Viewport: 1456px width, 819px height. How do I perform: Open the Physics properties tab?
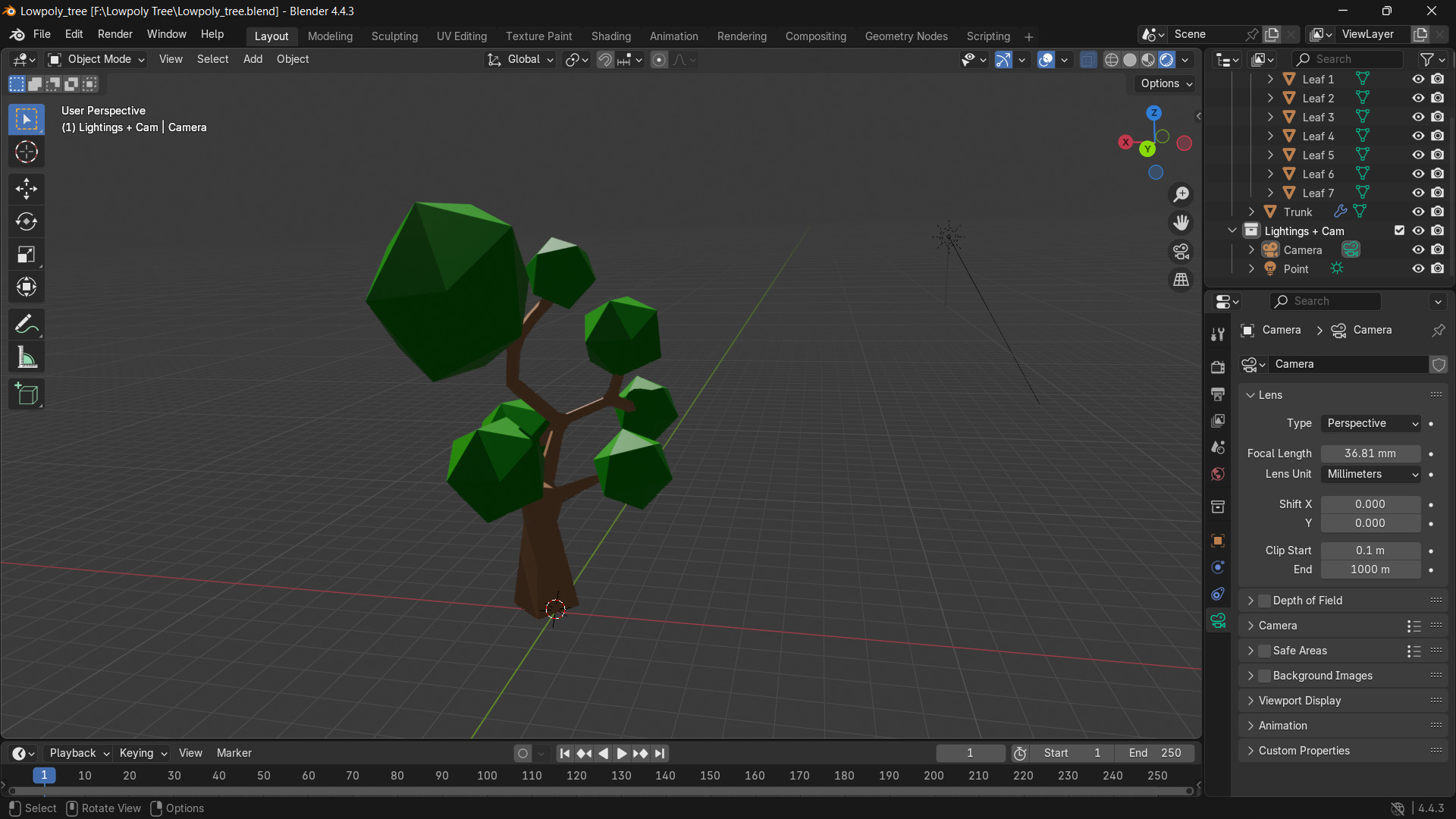1218,567
